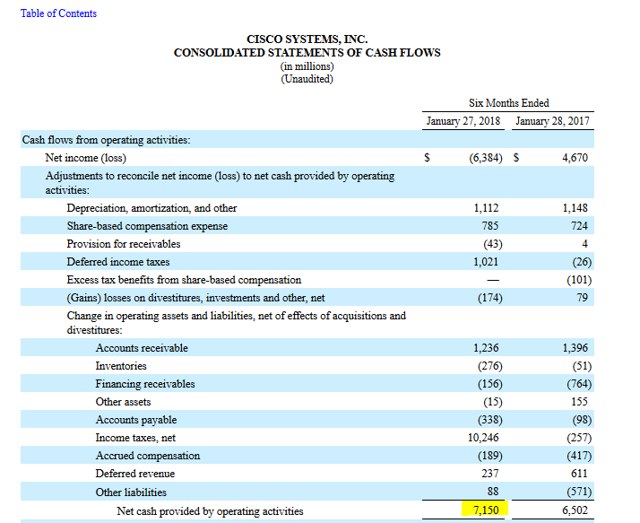Select the January 27, 2018 column header
Viewport: 640px width, 523px height.
(463, 122)
